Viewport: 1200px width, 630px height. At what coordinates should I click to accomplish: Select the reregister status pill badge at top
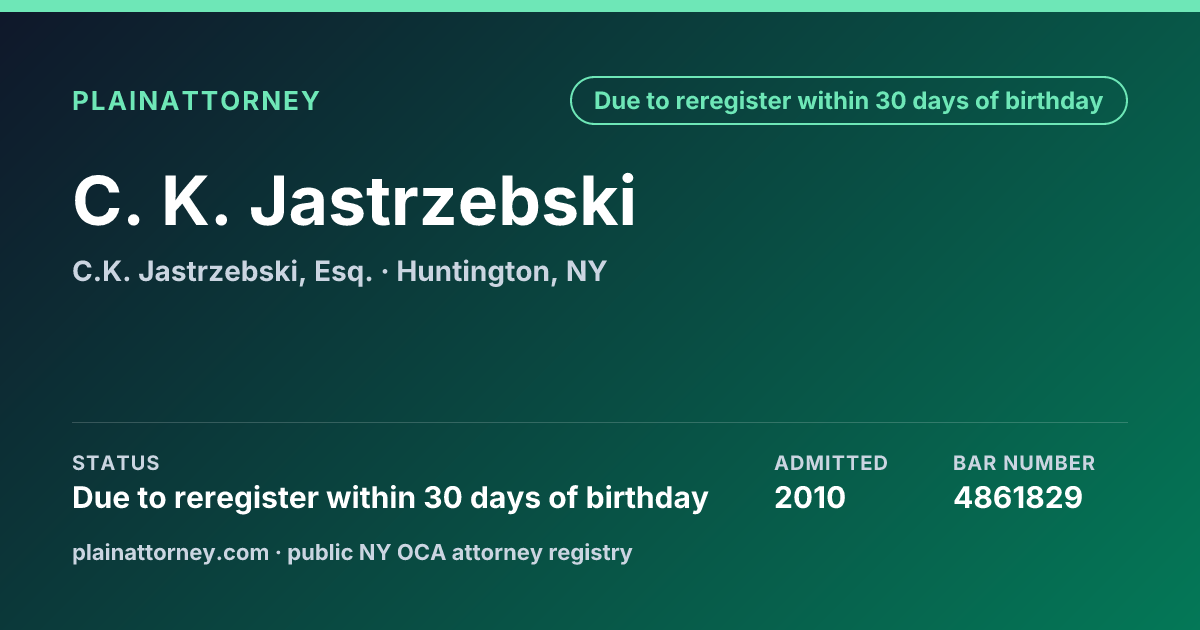(849, 101)
